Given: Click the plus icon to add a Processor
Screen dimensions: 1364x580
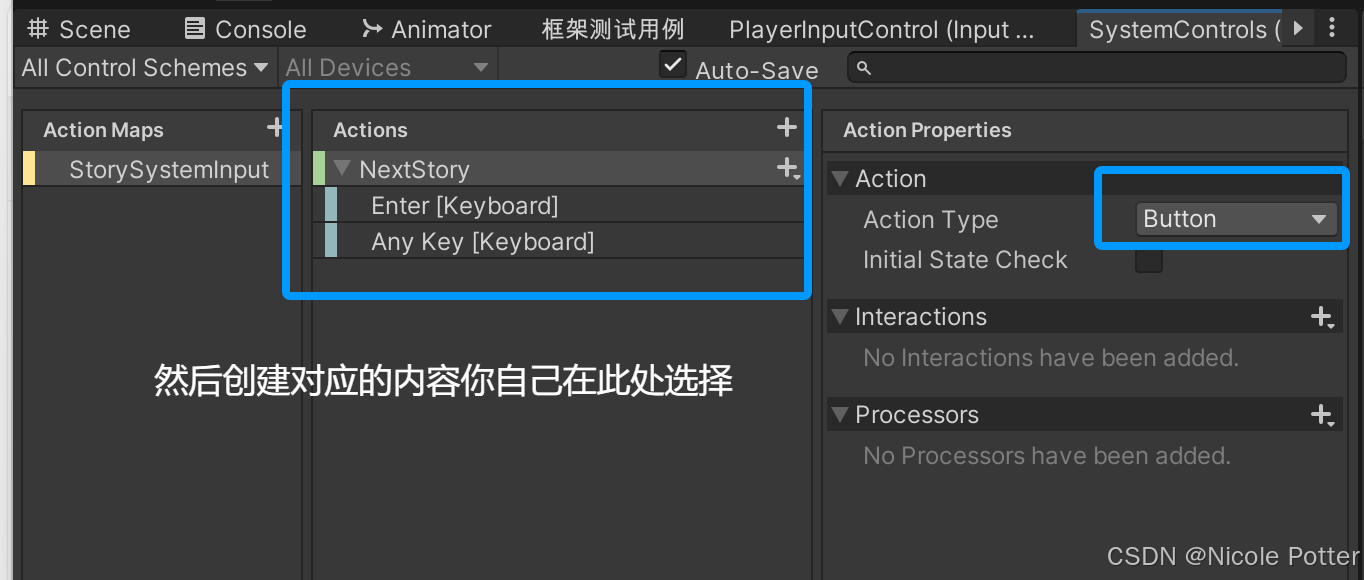Looking at the screenshot, I should 1322,414.
